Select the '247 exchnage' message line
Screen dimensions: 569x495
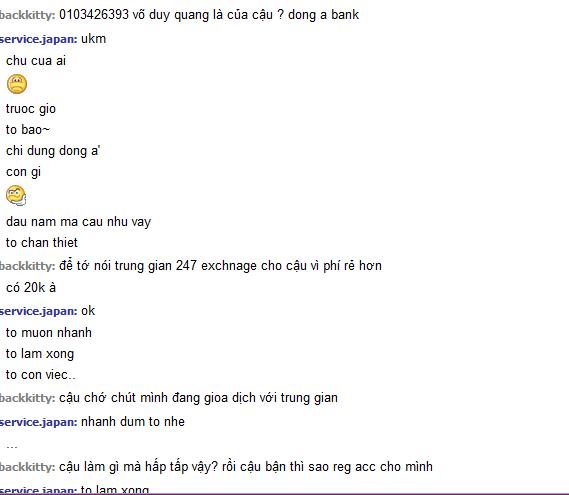[220, 266]
